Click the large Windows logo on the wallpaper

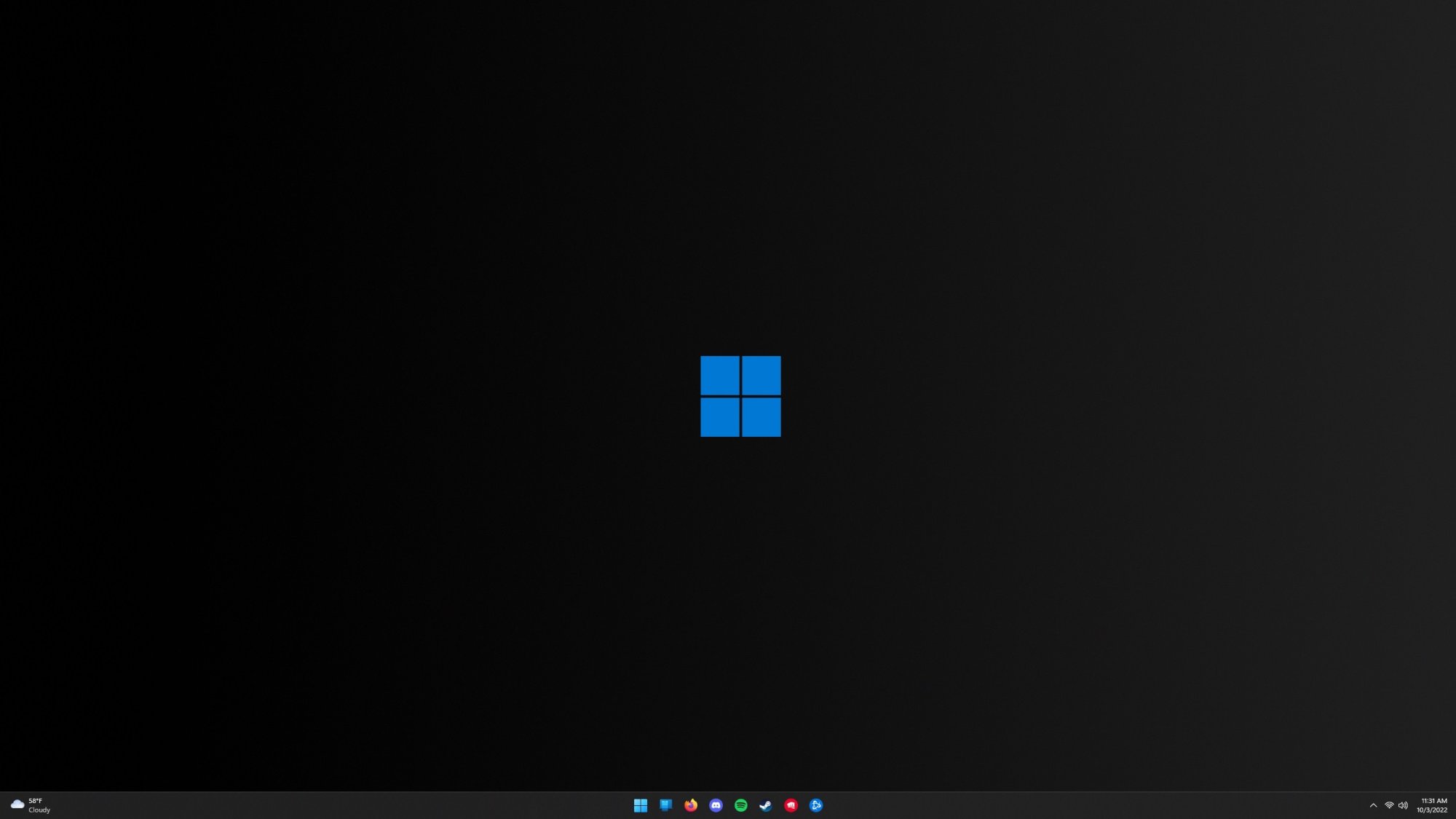(x=740, y=396)
